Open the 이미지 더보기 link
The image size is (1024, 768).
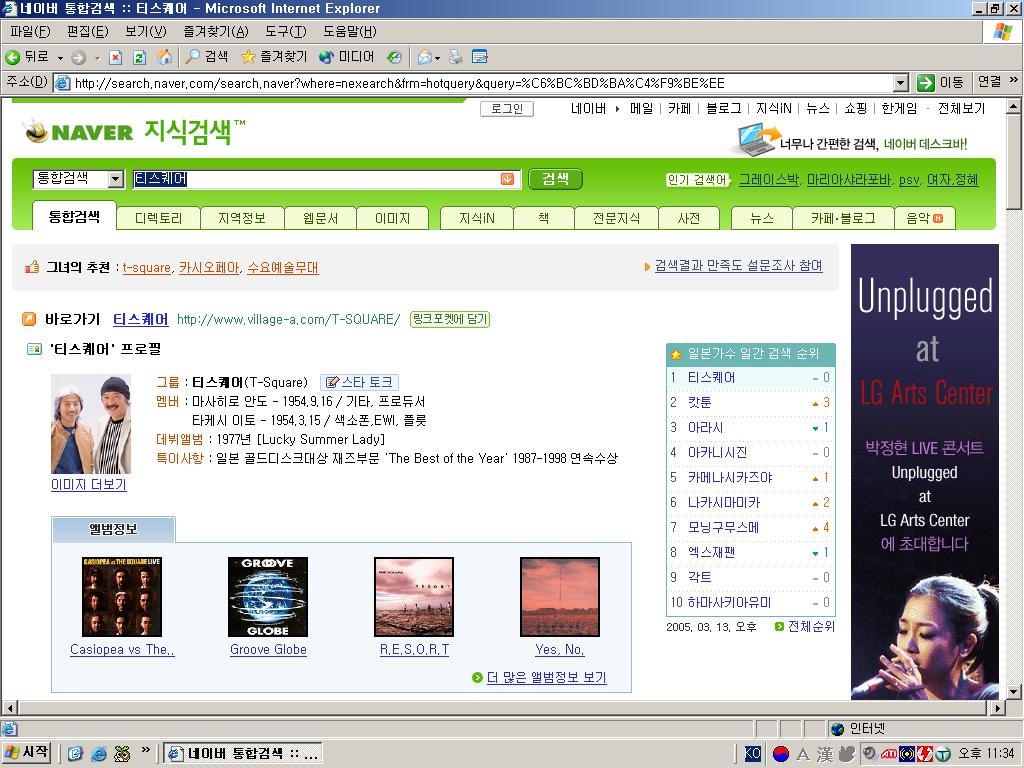[x=89, y=485]
